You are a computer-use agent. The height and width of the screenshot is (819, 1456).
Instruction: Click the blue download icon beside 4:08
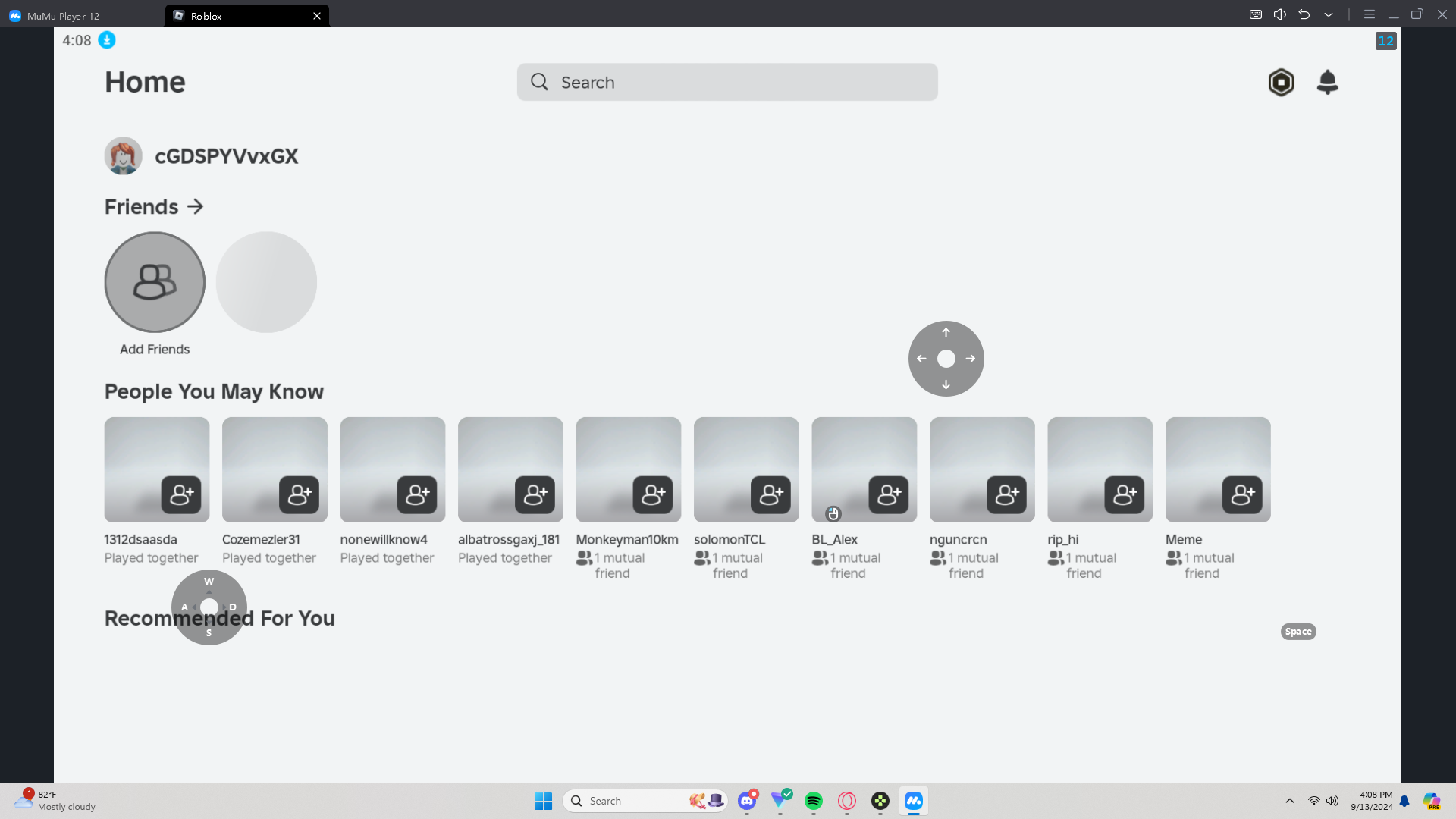pos(107,40)
